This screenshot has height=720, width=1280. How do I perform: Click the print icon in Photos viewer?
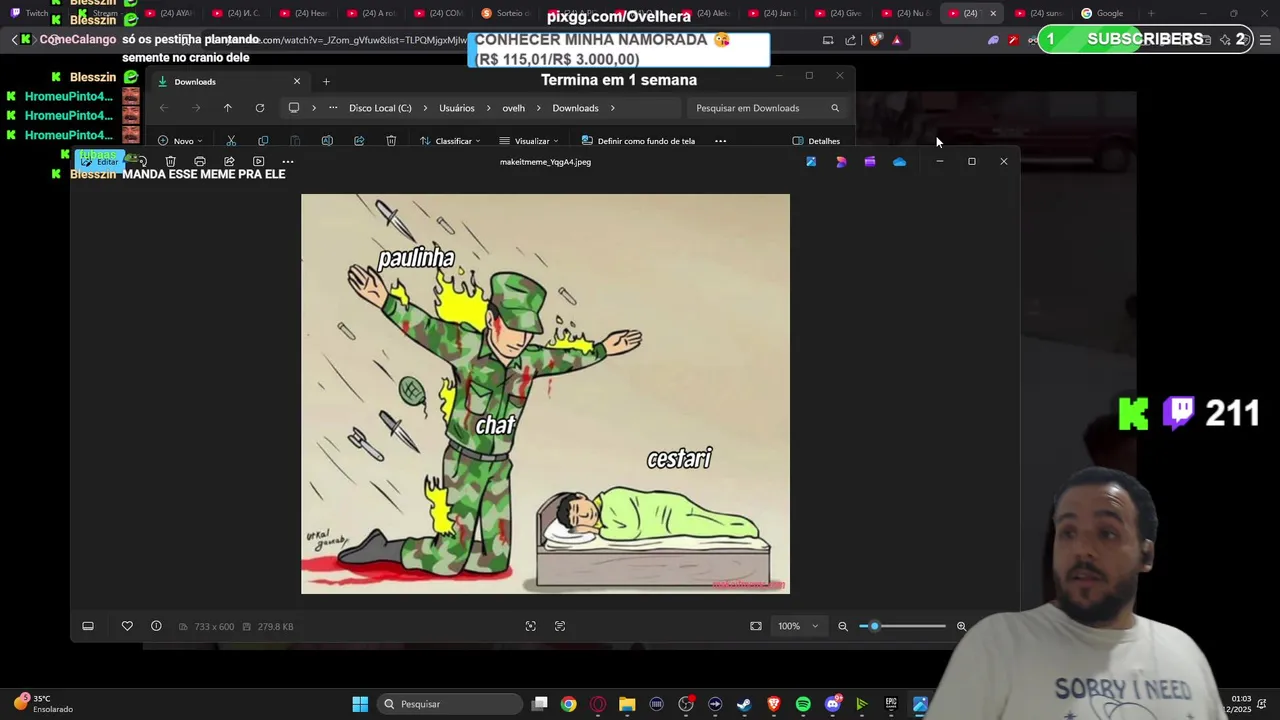[x=200, y=161]
